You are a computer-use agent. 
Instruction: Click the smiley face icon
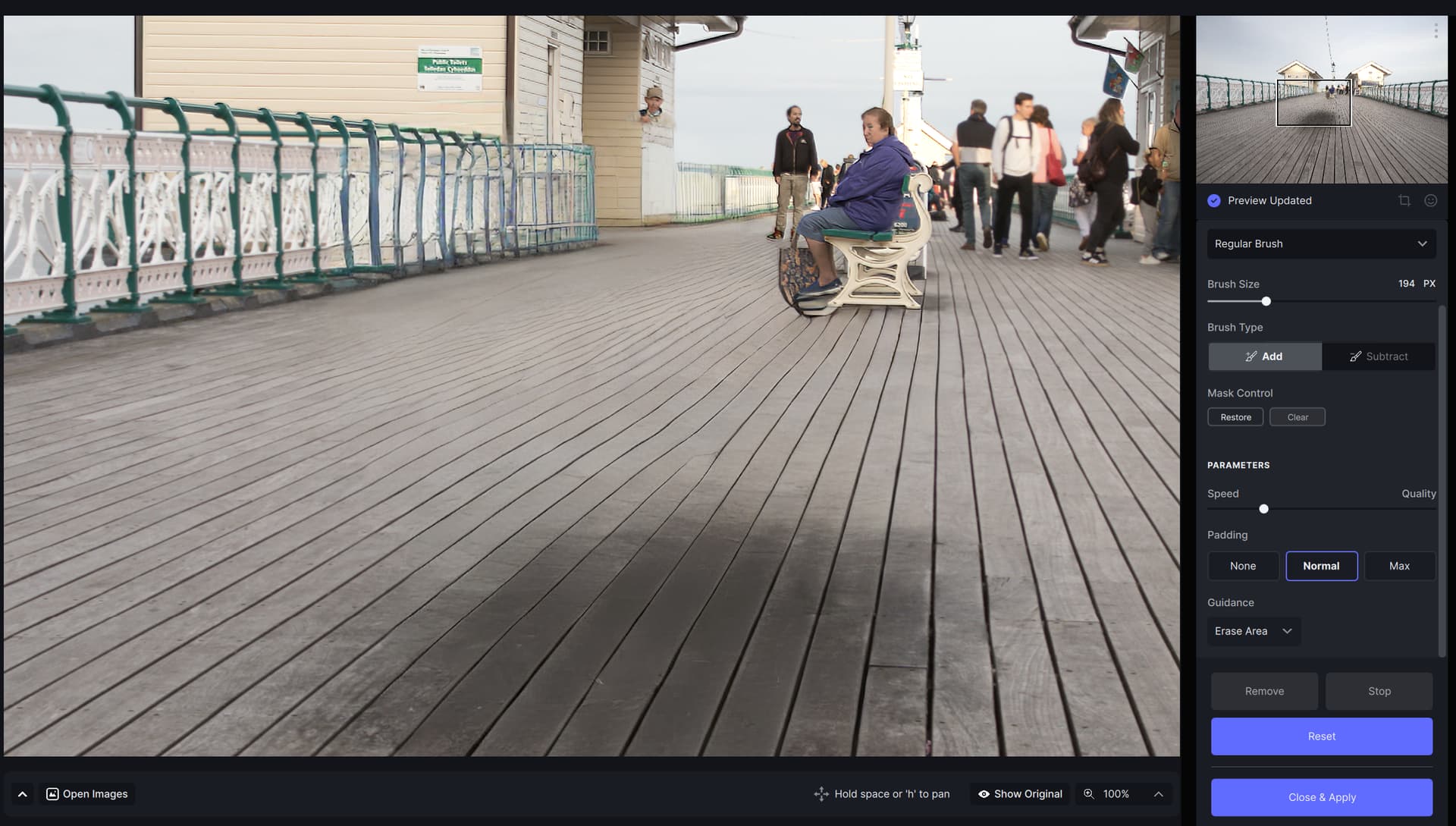click(1430, 201)
